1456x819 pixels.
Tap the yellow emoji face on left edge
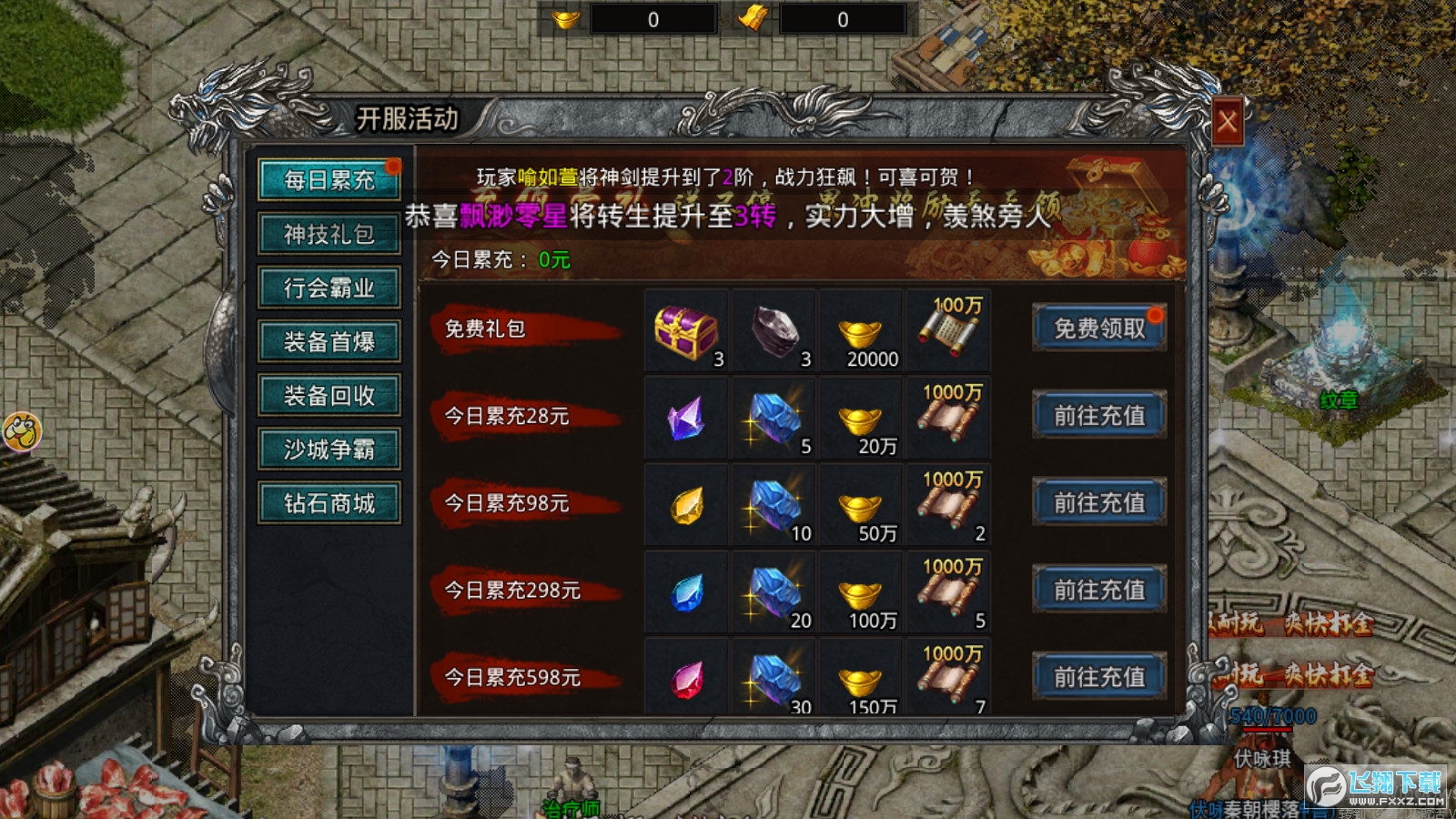point(21,431)
